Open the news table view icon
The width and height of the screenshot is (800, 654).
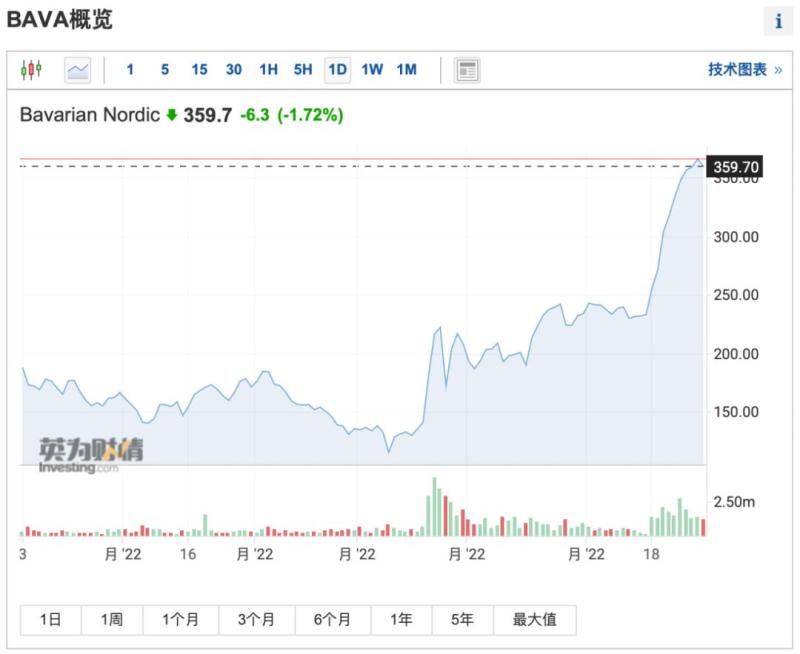pyautogui.click(x=467, y=70)
